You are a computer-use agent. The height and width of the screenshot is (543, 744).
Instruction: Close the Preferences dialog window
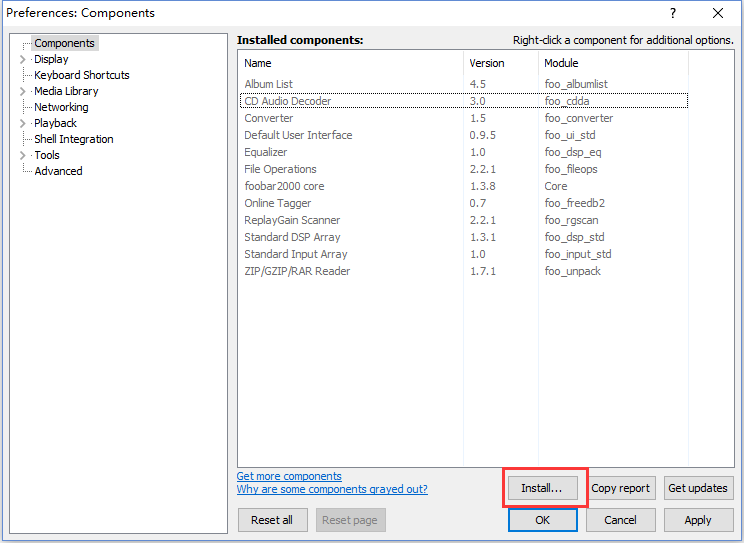[718, 13]
